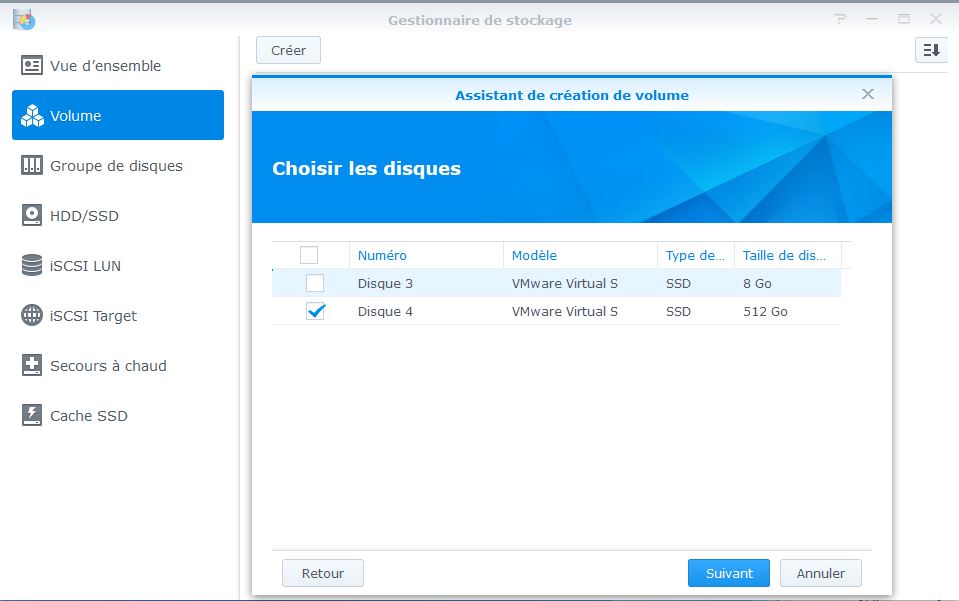Close the Gestionnaire de stockage window

(x=936, y=19)
